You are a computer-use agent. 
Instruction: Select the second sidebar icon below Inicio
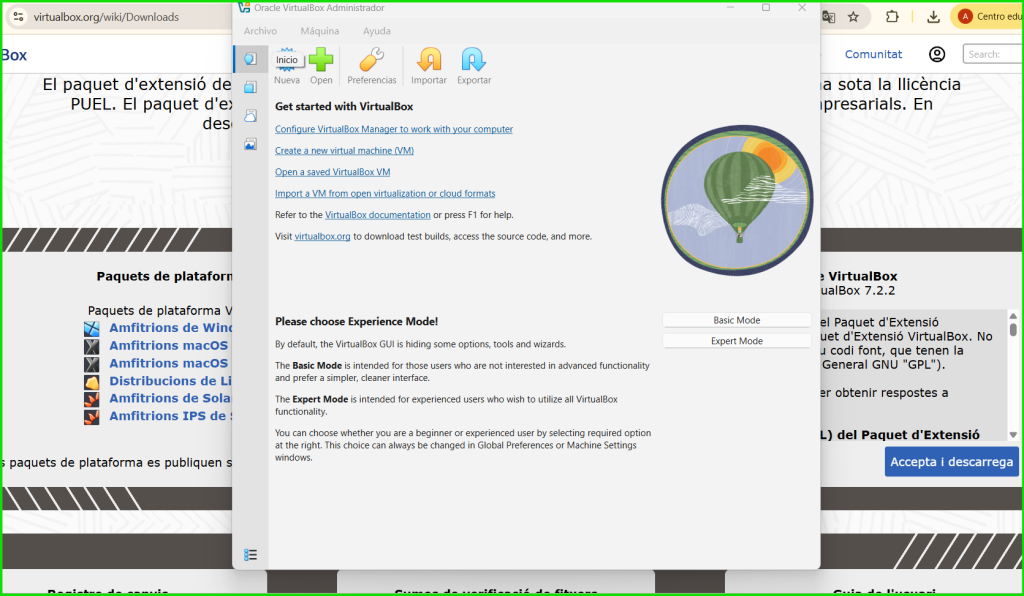pos(250,88)
